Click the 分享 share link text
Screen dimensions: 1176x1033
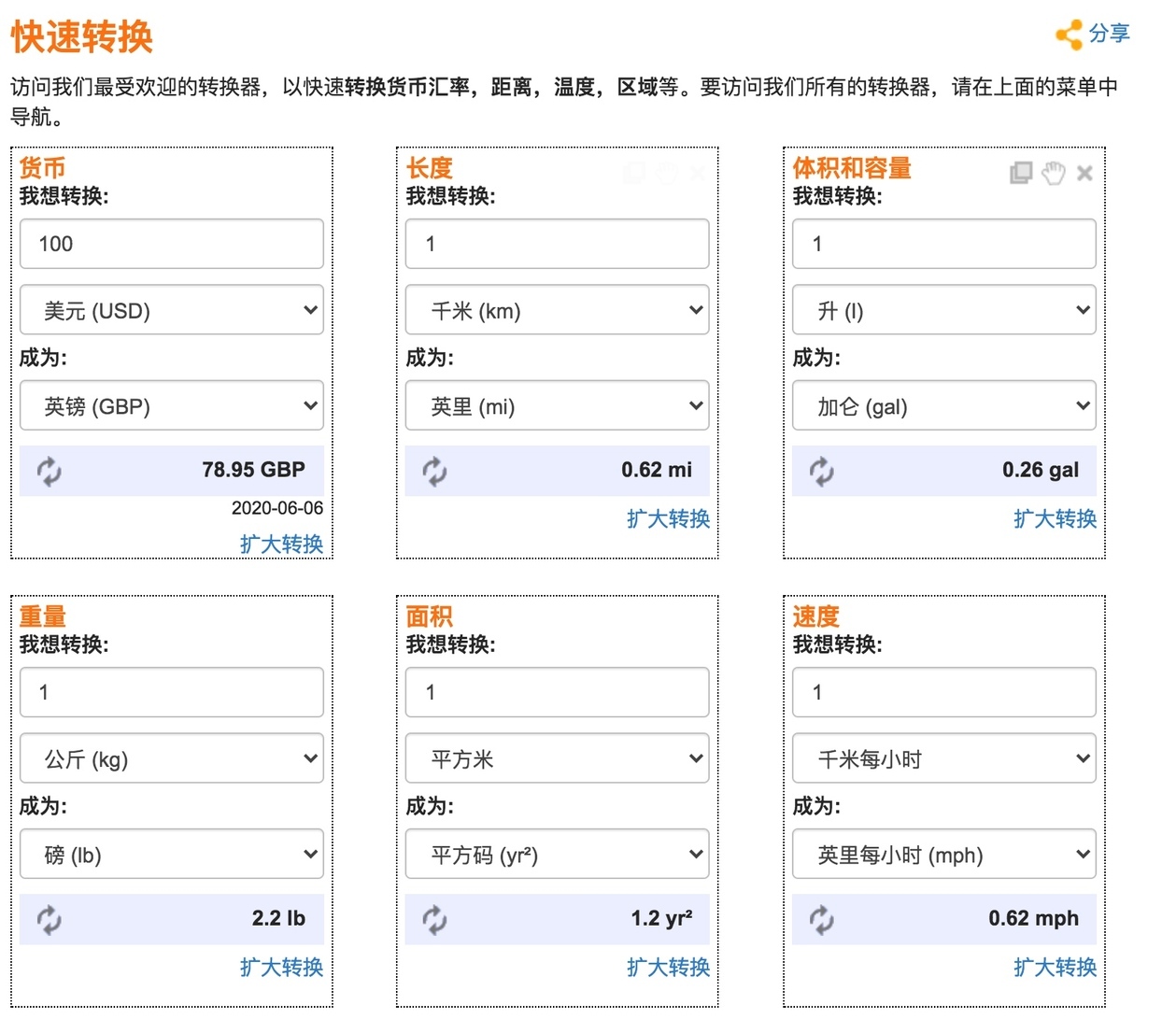(1110, 34)
